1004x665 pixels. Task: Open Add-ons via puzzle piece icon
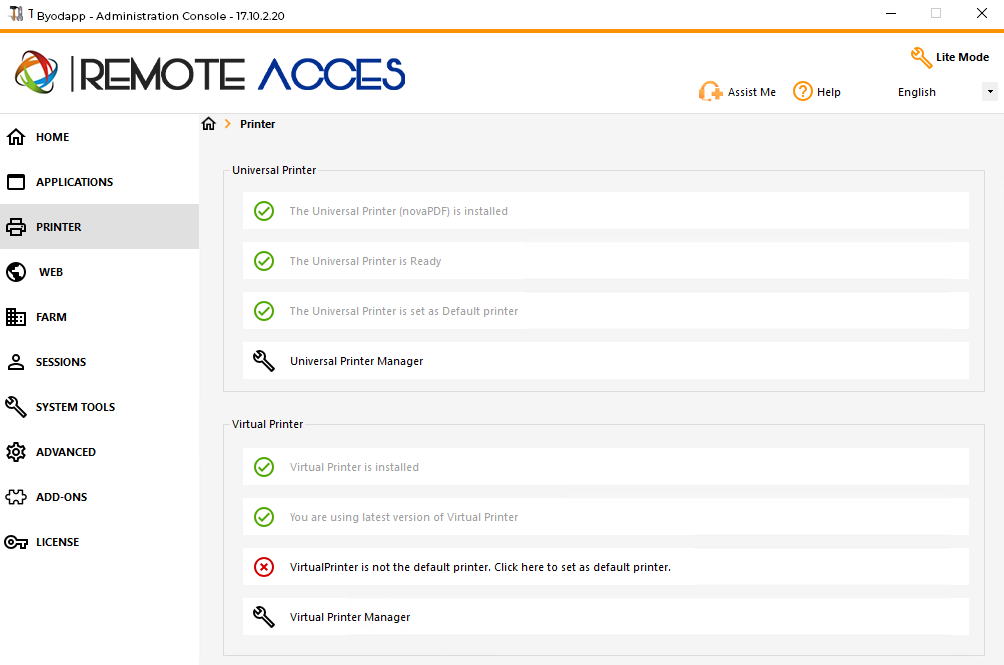[16, 497]
